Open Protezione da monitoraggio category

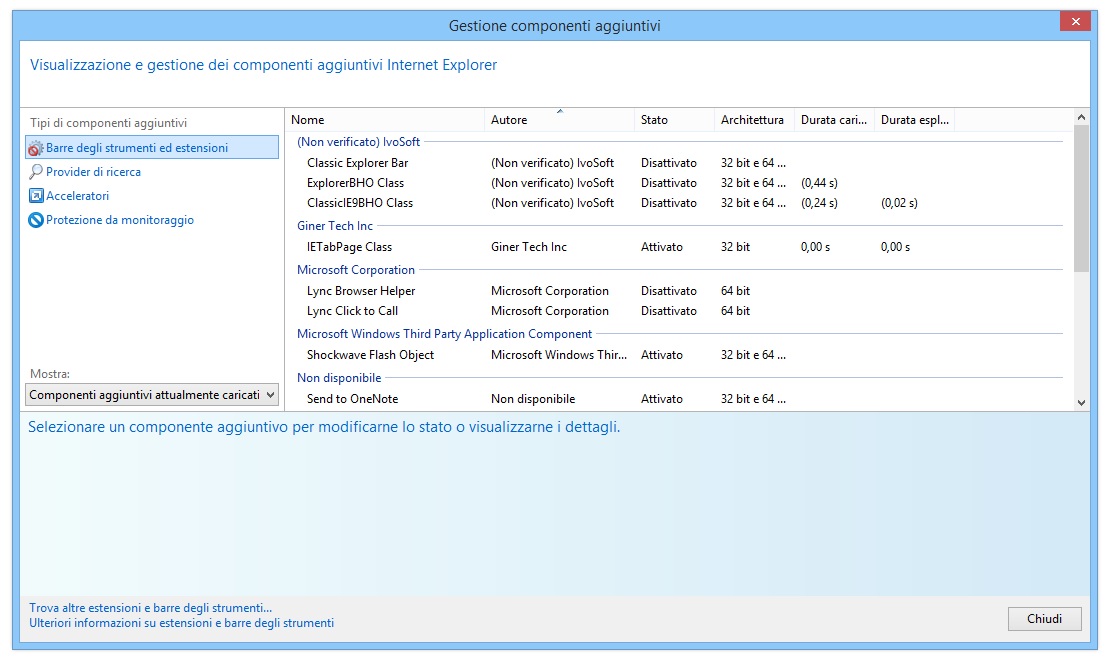point(119,220)
